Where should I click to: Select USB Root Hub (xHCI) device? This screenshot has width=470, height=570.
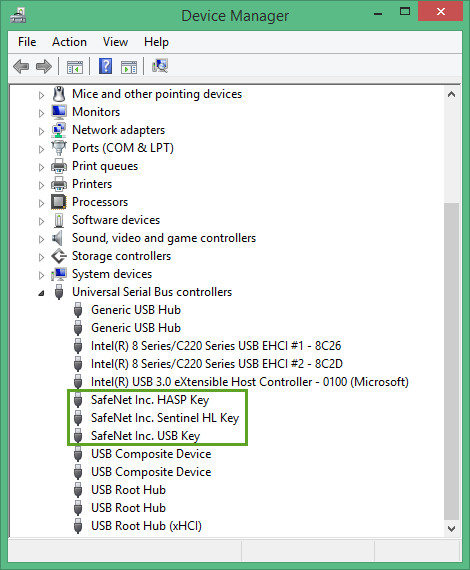[146, 526]
